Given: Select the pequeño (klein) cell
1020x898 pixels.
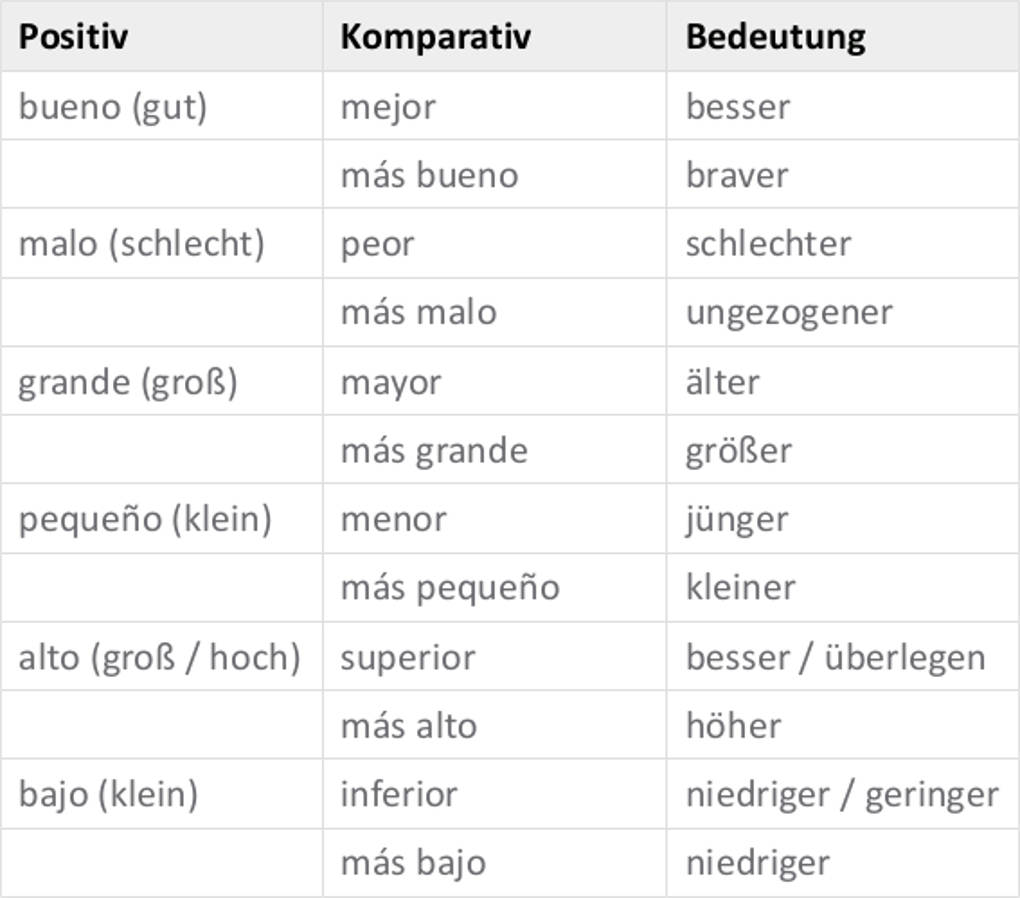Looking at the screenshot, I should click(x=145, y=520).
